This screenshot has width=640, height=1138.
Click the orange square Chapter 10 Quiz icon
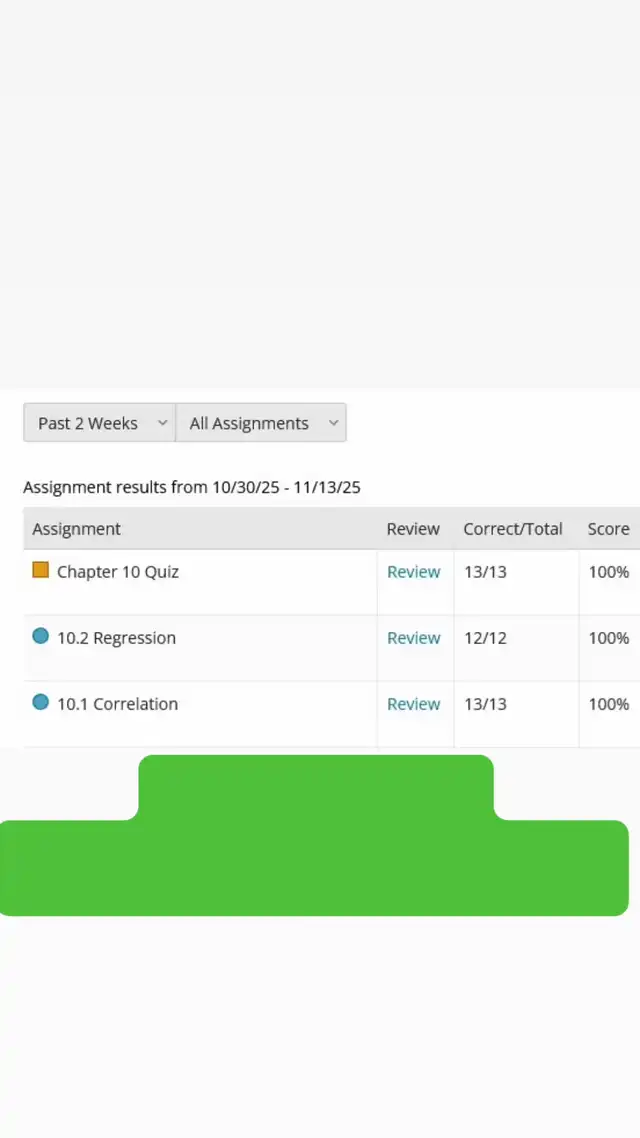tap(41, 570)
